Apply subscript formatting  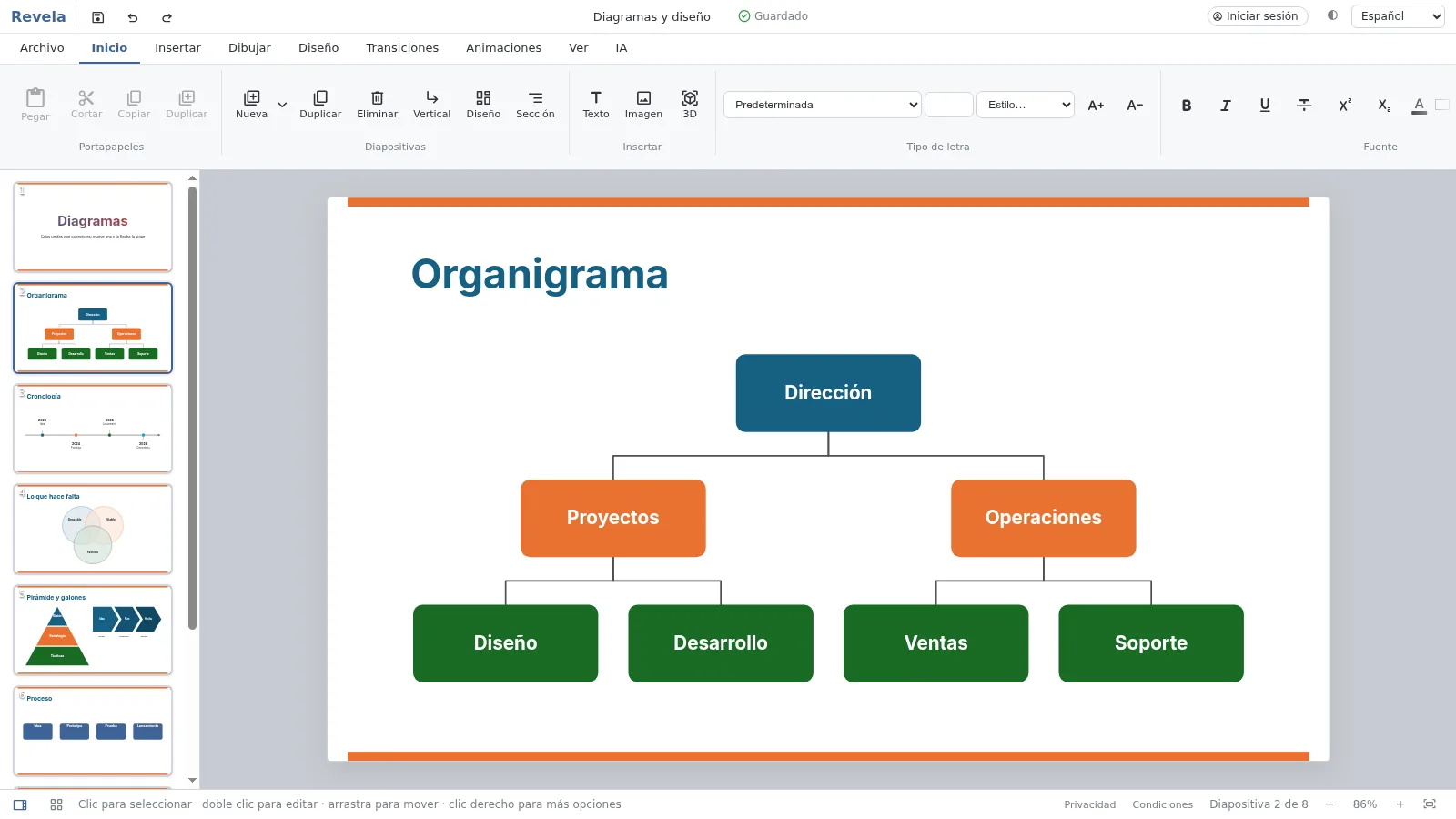[x=1383, y=106]
